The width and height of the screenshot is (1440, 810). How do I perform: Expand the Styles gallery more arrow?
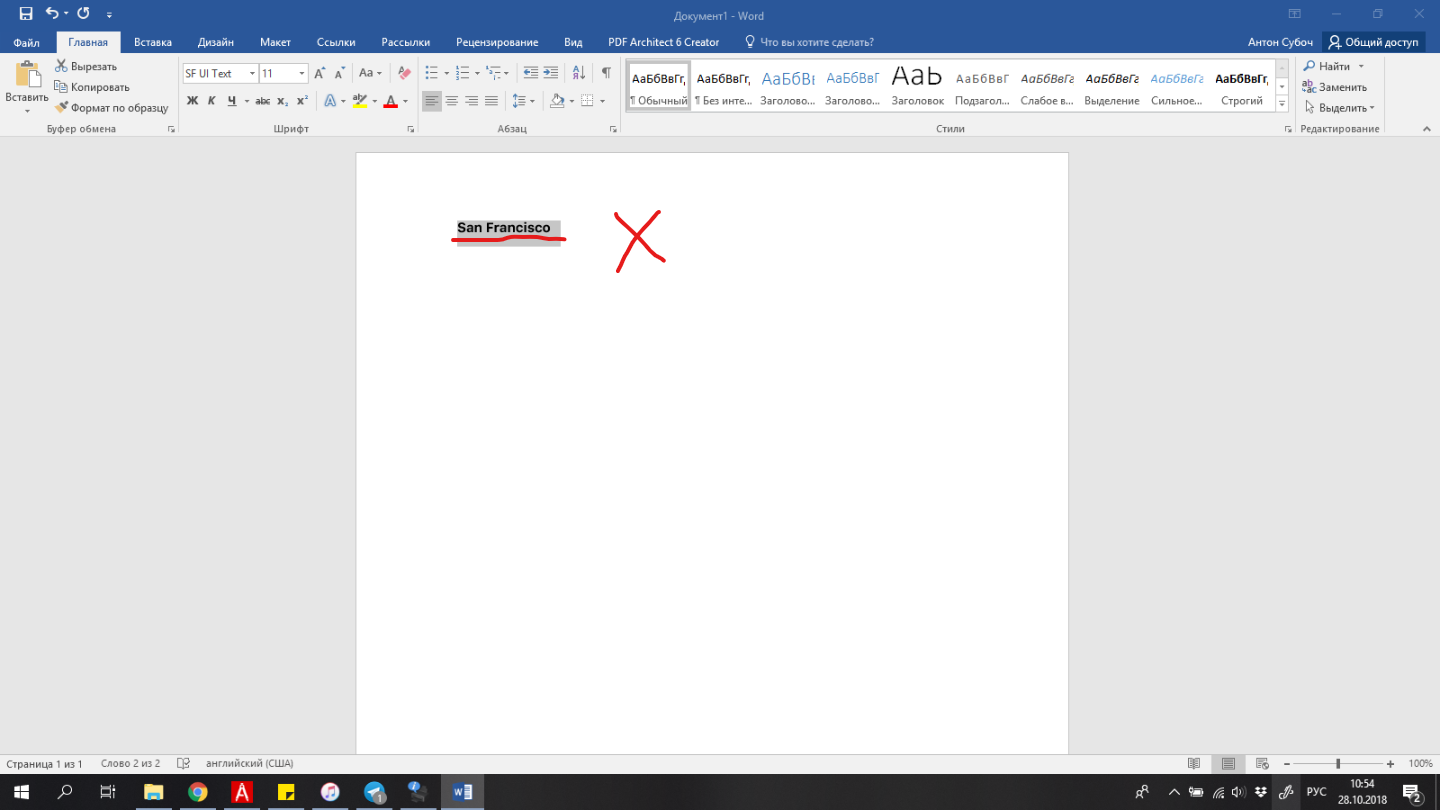pyautogui.click(x=1282, y=103)
